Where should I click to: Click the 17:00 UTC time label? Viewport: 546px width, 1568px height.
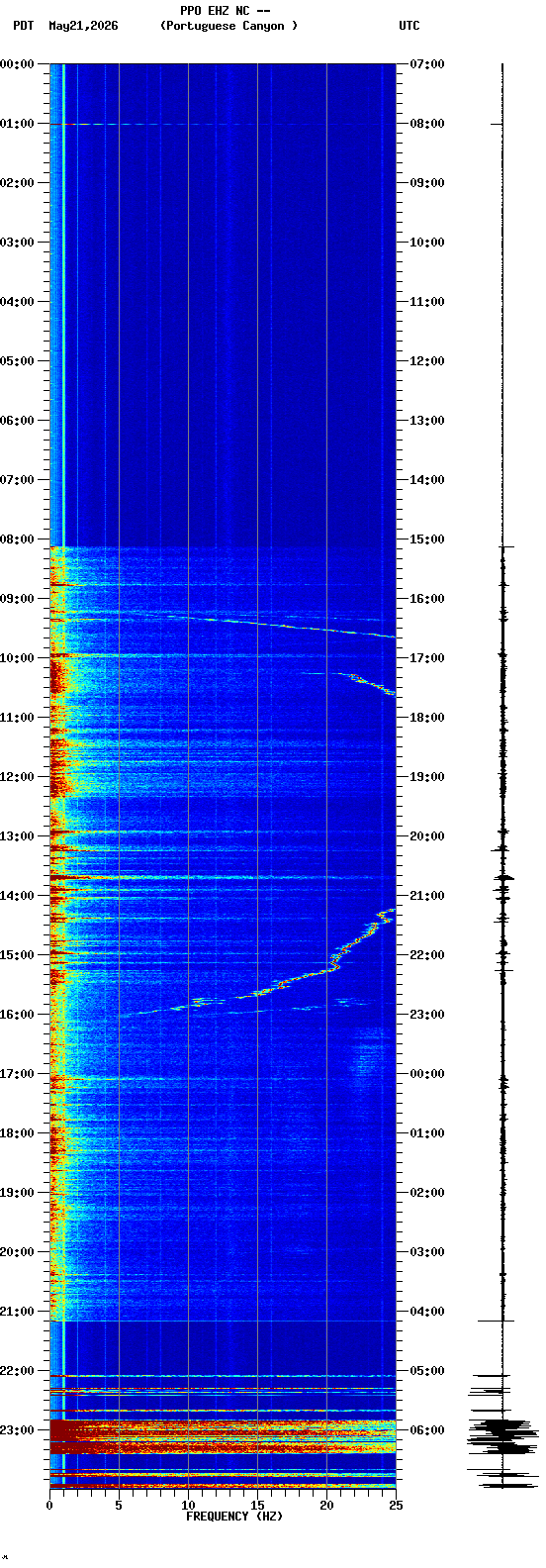[x=426, y=658]
